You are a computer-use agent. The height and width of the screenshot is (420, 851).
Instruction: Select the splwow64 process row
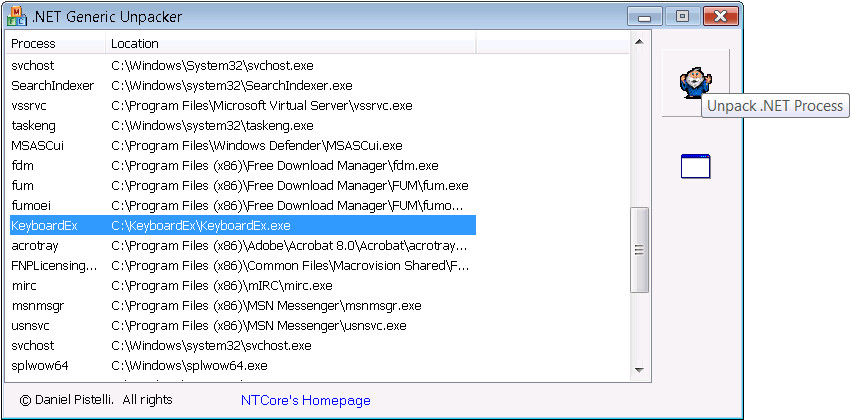243,366
